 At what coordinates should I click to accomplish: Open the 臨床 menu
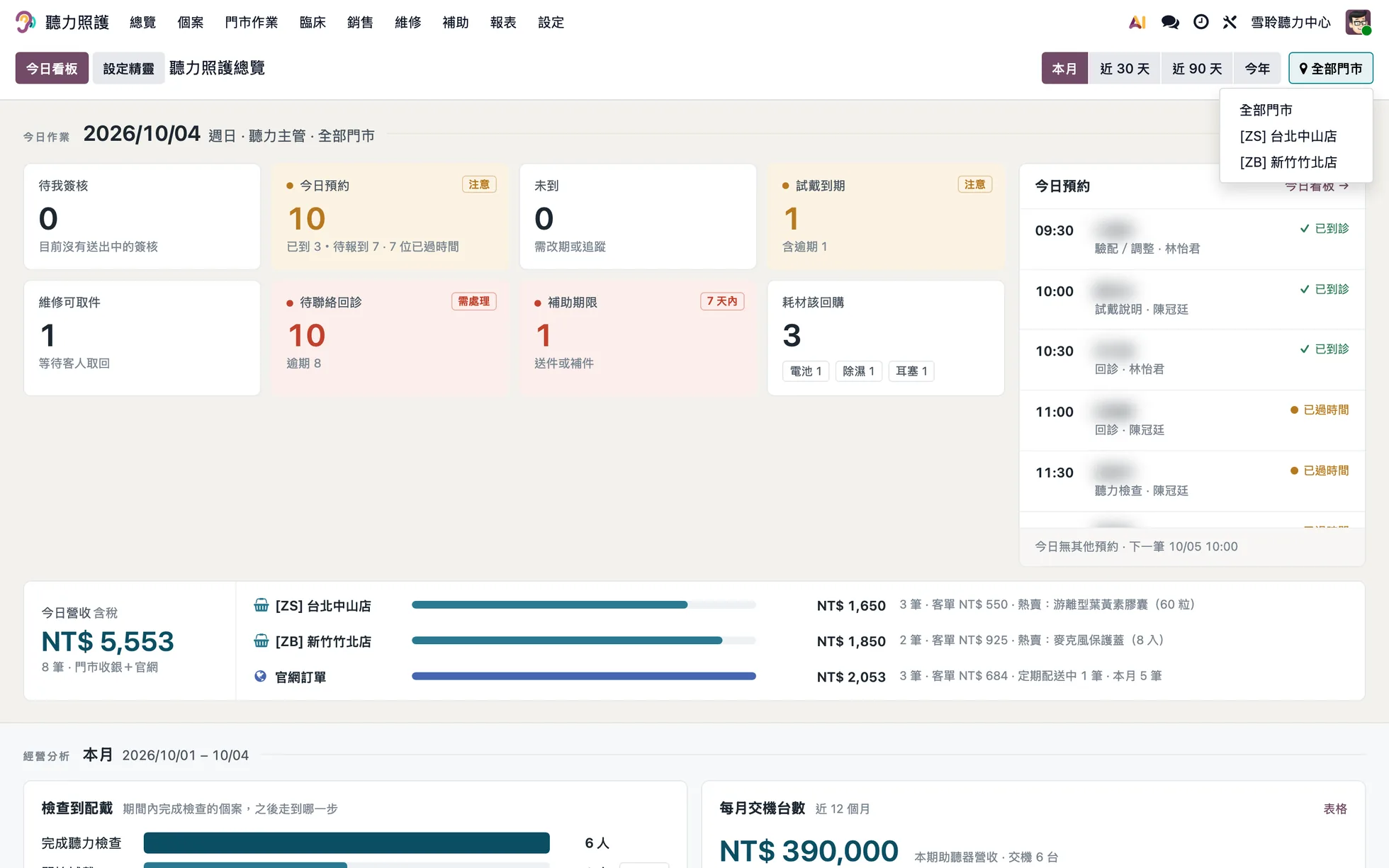(x=313, y=22)
